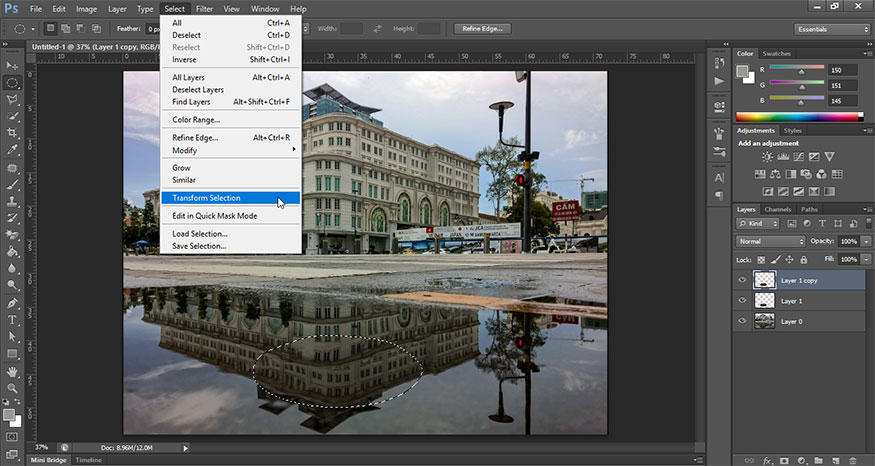Toggle lock position
Viewport: 875px width, 466px height.
coord(789,260)
